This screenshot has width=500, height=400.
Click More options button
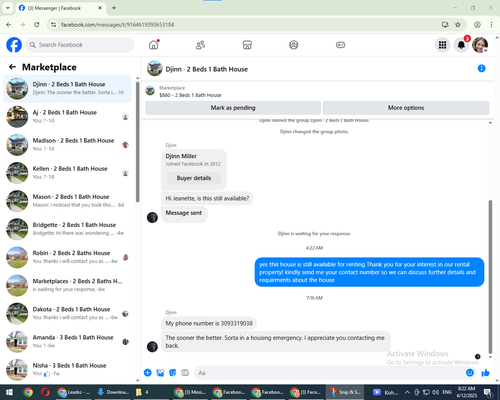click(x=406, y=108)
